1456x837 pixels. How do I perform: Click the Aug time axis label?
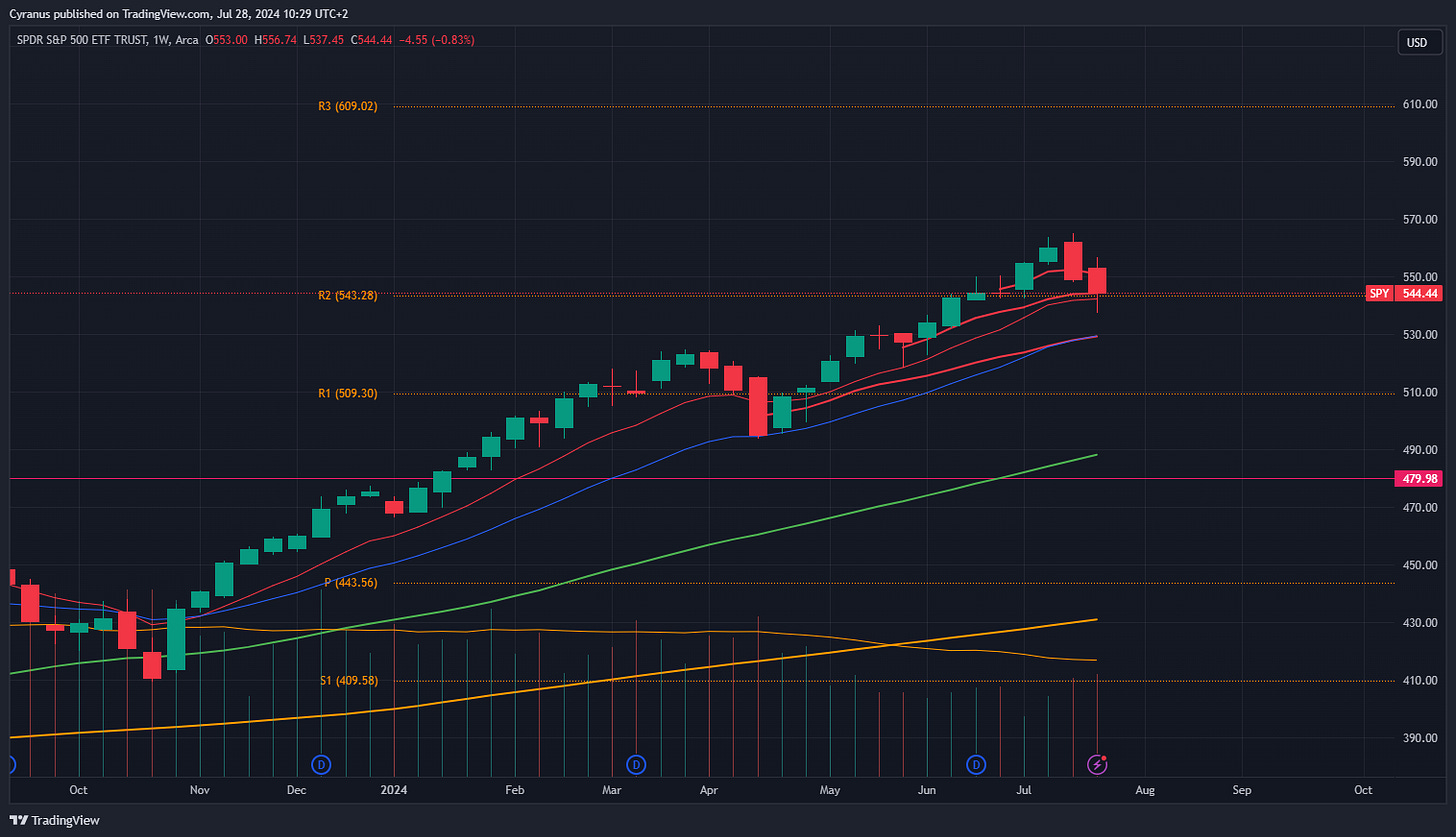pyautogui.click(x=1145, y=789)
